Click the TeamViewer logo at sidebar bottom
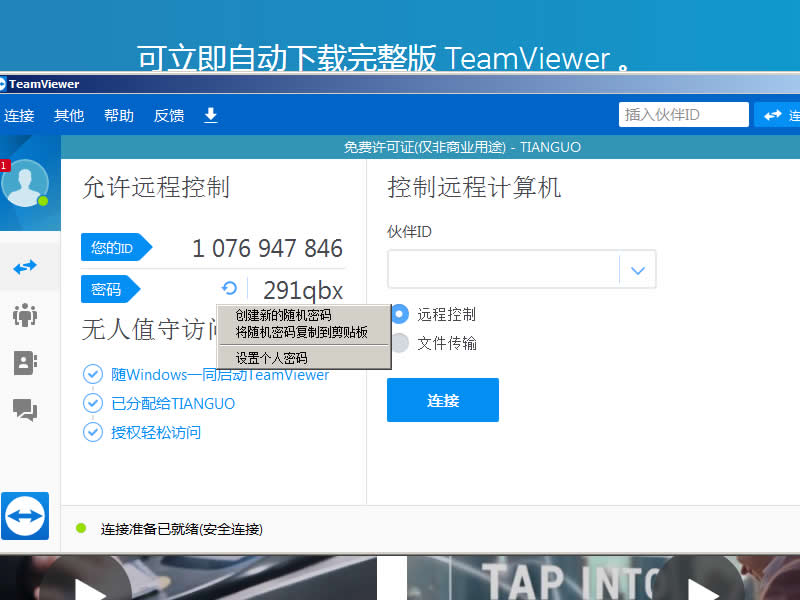Image resolution: width=800 pixels, height=600 pixels. coord(24,516)
